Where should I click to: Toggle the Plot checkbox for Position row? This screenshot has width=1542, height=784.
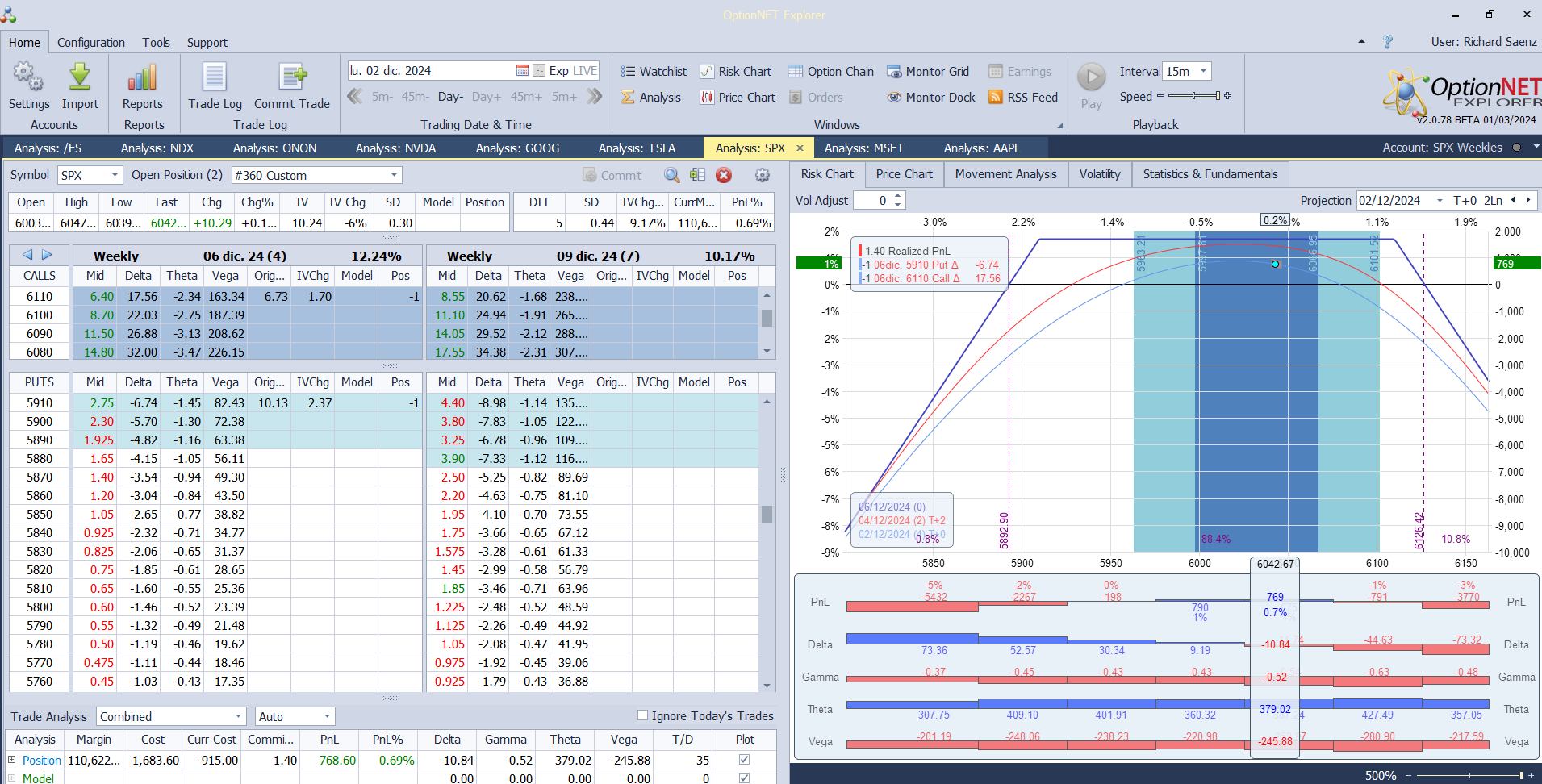tap(744, 759)
